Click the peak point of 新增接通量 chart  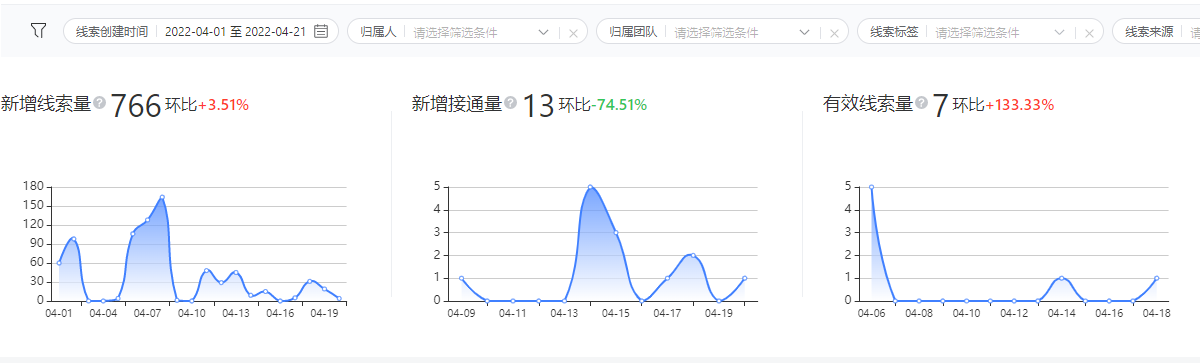click(590, 187)
